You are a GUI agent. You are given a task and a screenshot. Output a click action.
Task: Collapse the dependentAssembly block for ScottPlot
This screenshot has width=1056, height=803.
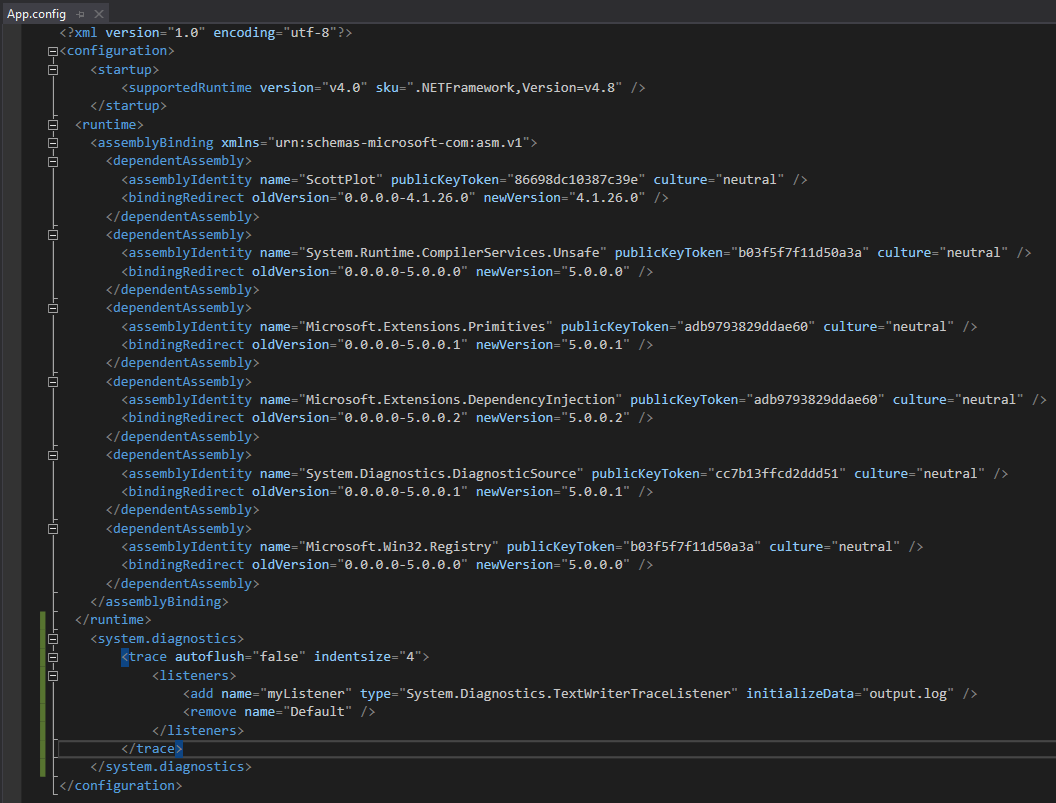click(53, 162)
